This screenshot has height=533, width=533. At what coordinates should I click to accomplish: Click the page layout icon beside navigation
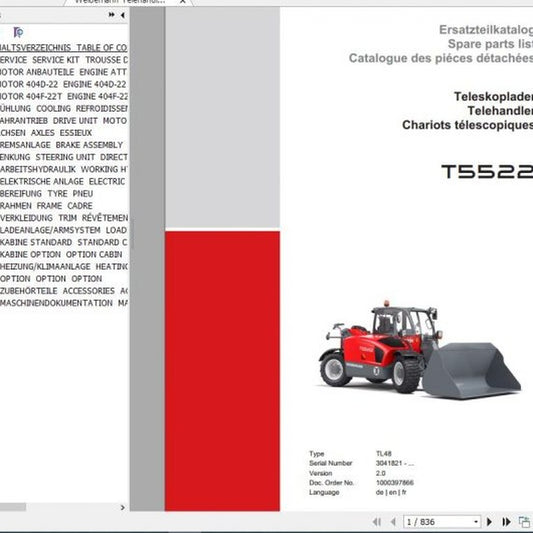click(x=524, y=522)
